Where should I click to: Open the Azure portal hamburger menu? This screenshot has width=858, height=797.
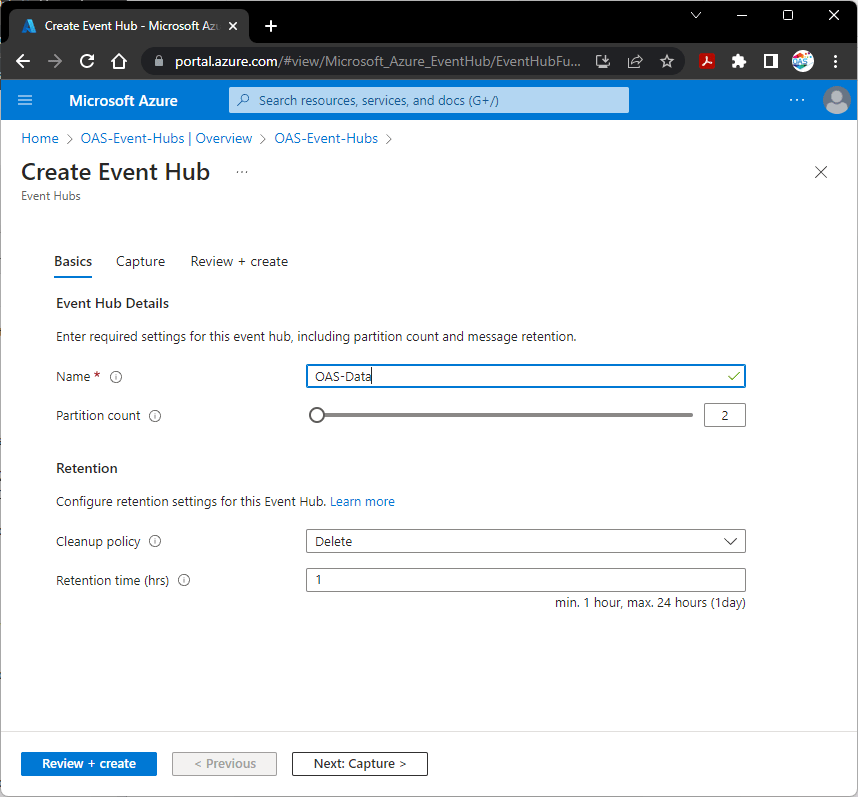coord(25,100)
